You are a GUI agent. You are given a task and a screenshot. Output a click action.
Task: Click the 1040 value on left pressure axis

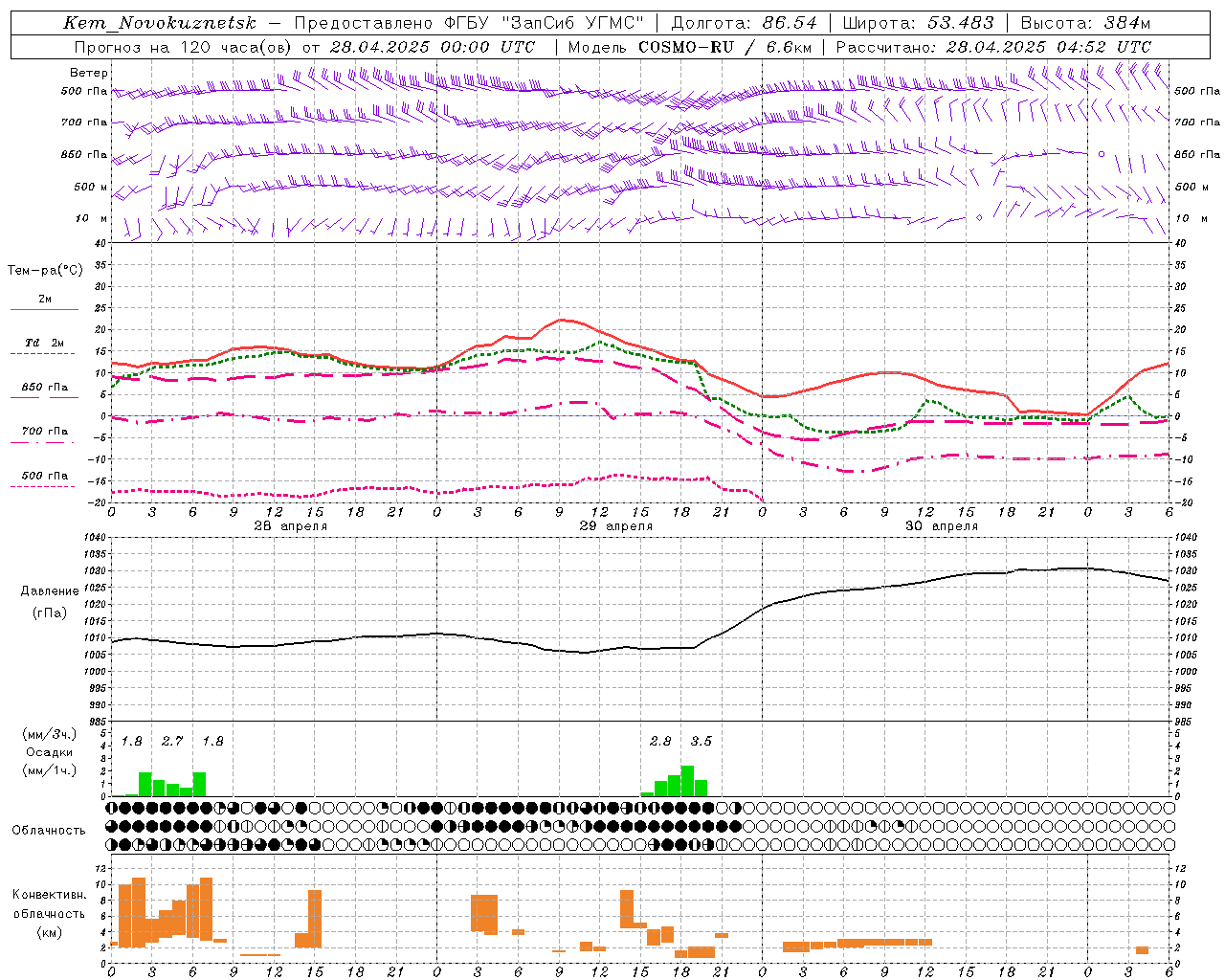[x=94, y=538]
